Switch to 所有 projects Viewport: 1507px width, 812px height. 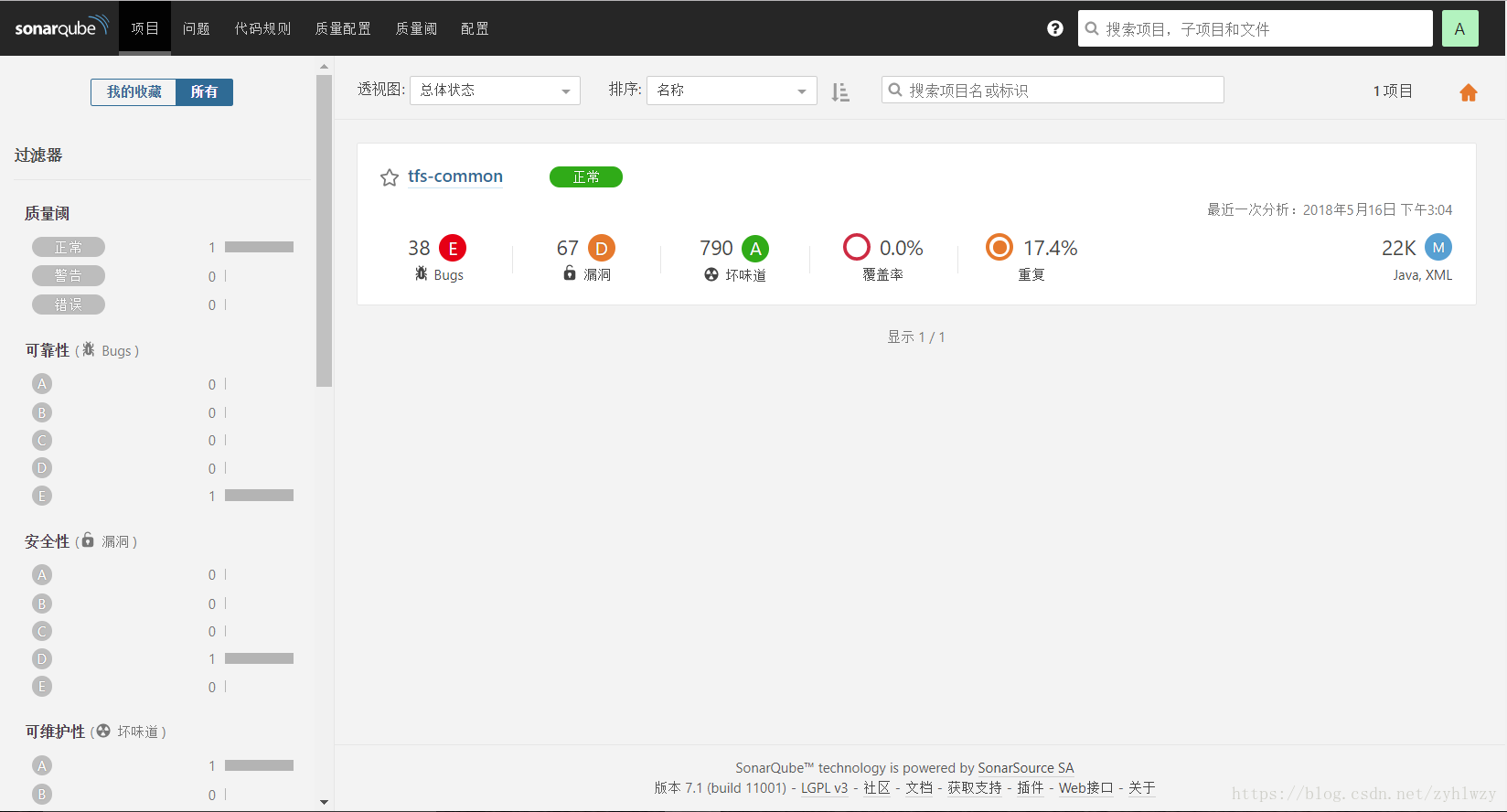click(x=204, y=91)
